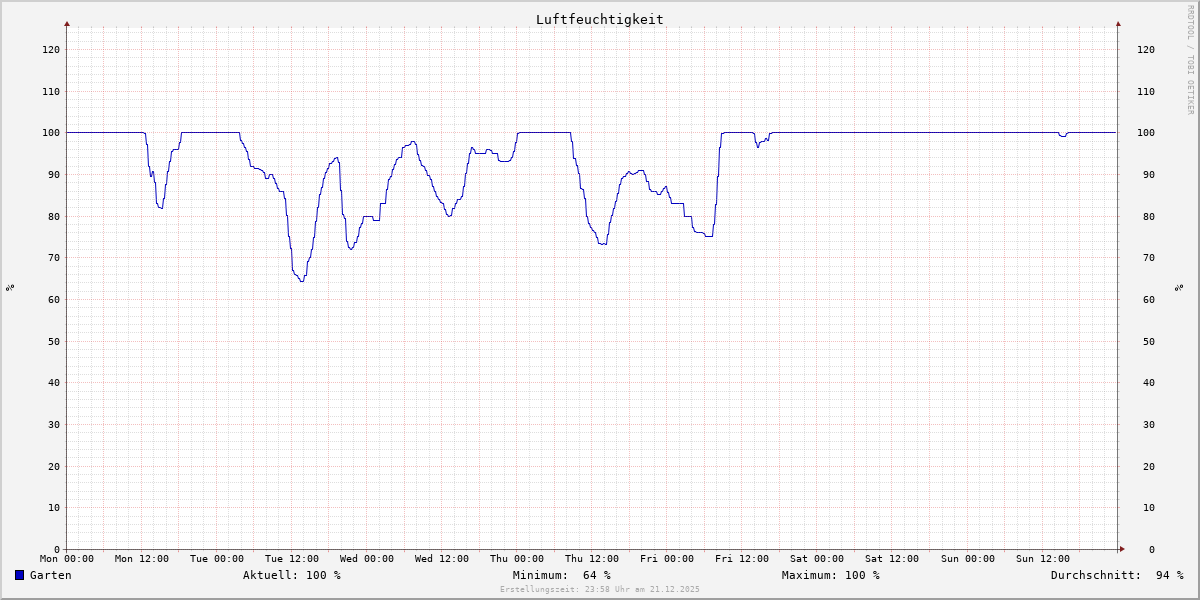Viewport: 1200px width, 600px height.
Task: Click the "Wed 00:00" time axis label
Action: pyautogui.click(x=367, y=559)
